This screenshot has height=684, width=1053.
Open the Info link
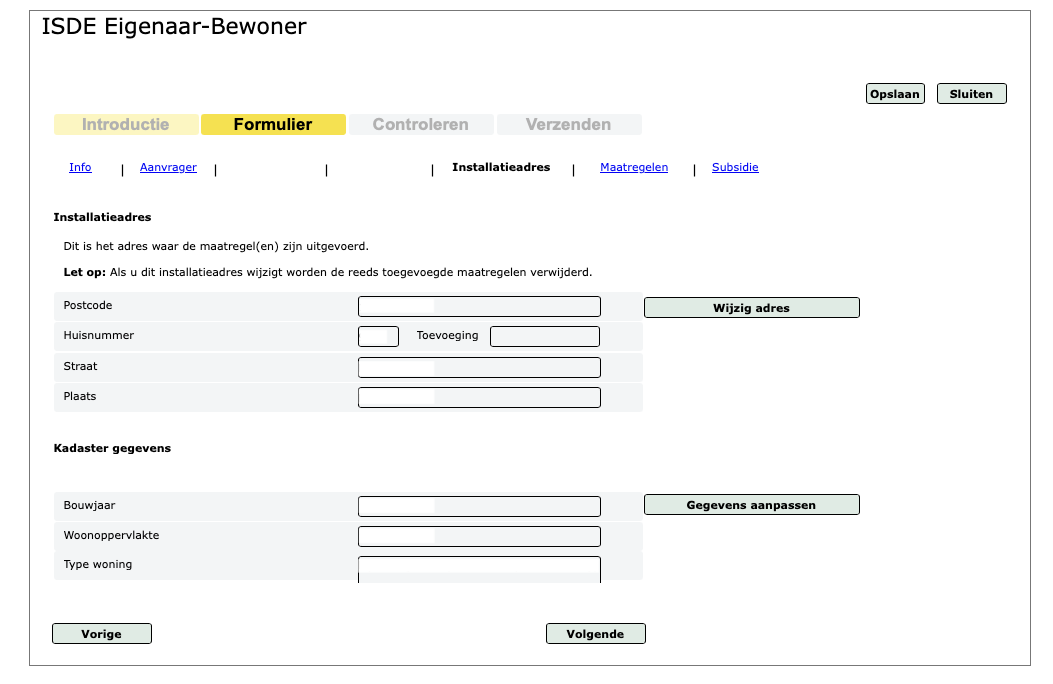click(x=80, y=167)
